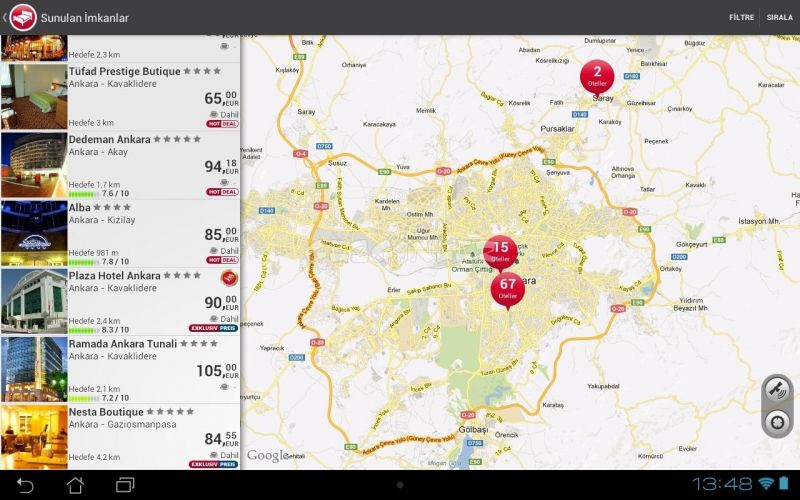This screenshot has width=800, height=500.
Task: Tap the Nesta Boutique five-star rating
Action: coord(170,411)
